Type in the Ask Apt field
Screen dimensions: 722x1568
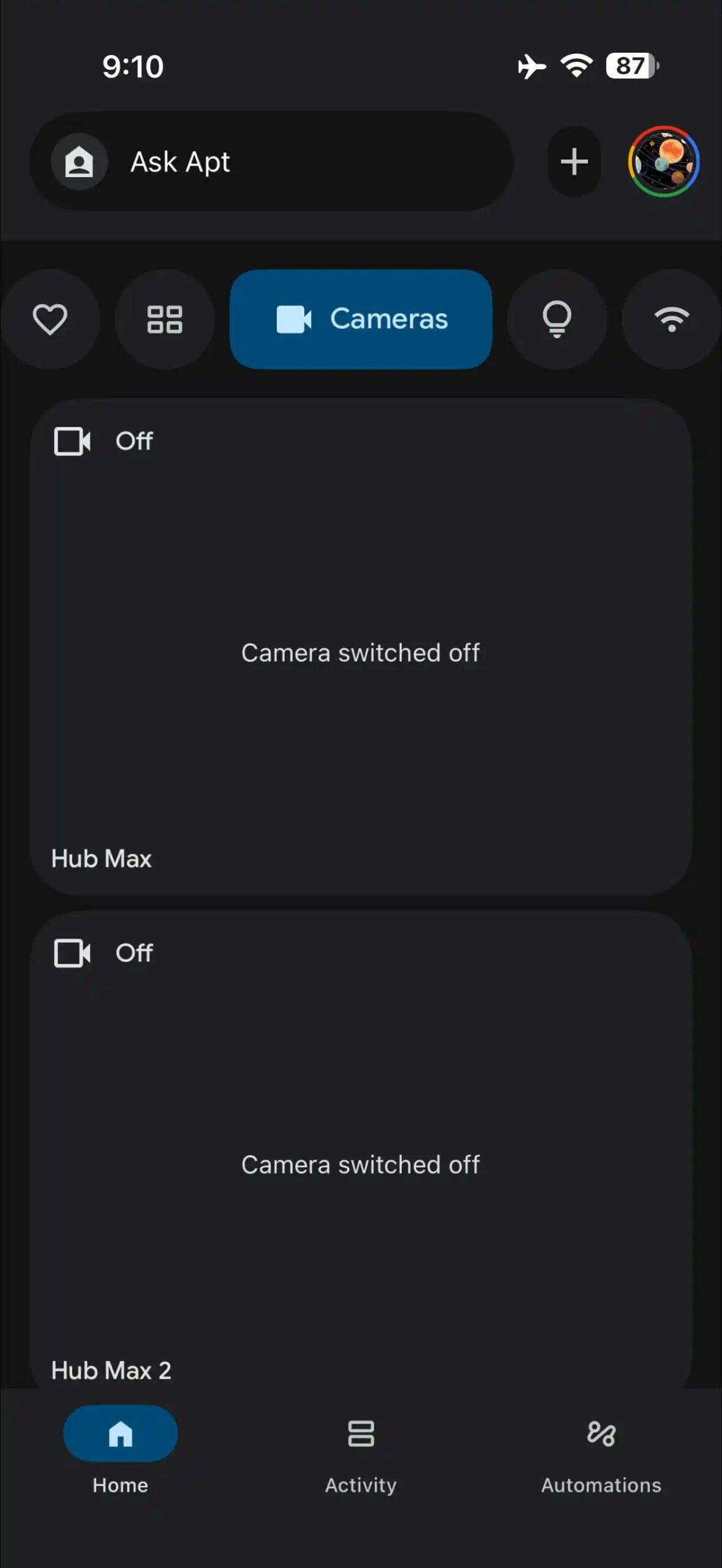point(306,162)
